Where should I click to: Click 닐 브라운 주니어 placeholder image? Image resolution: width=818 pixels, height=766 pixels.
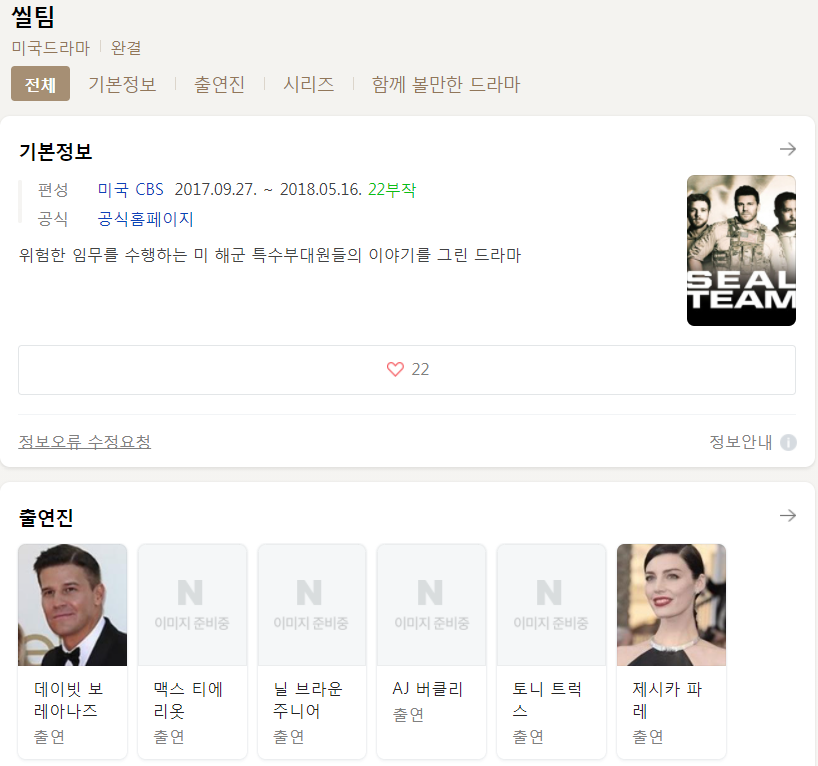(312, 605)
